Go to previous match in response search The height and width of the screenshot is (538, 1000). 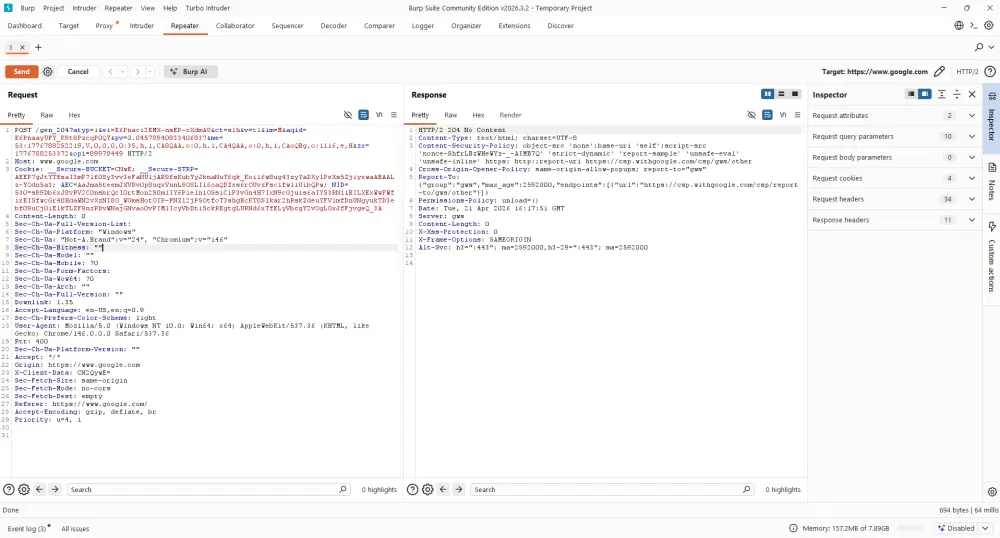[x=443, y=490]
